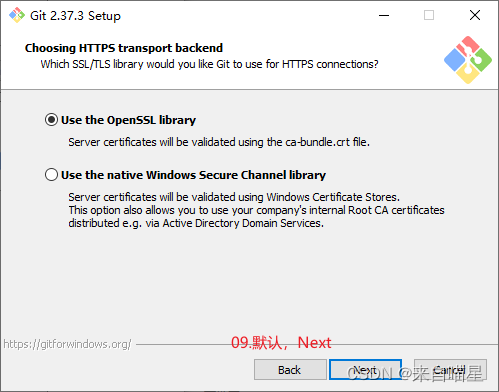Click the red "09.默认, Next" annotation
Viewport: 499px width, 392px height.
click(281, 343)
